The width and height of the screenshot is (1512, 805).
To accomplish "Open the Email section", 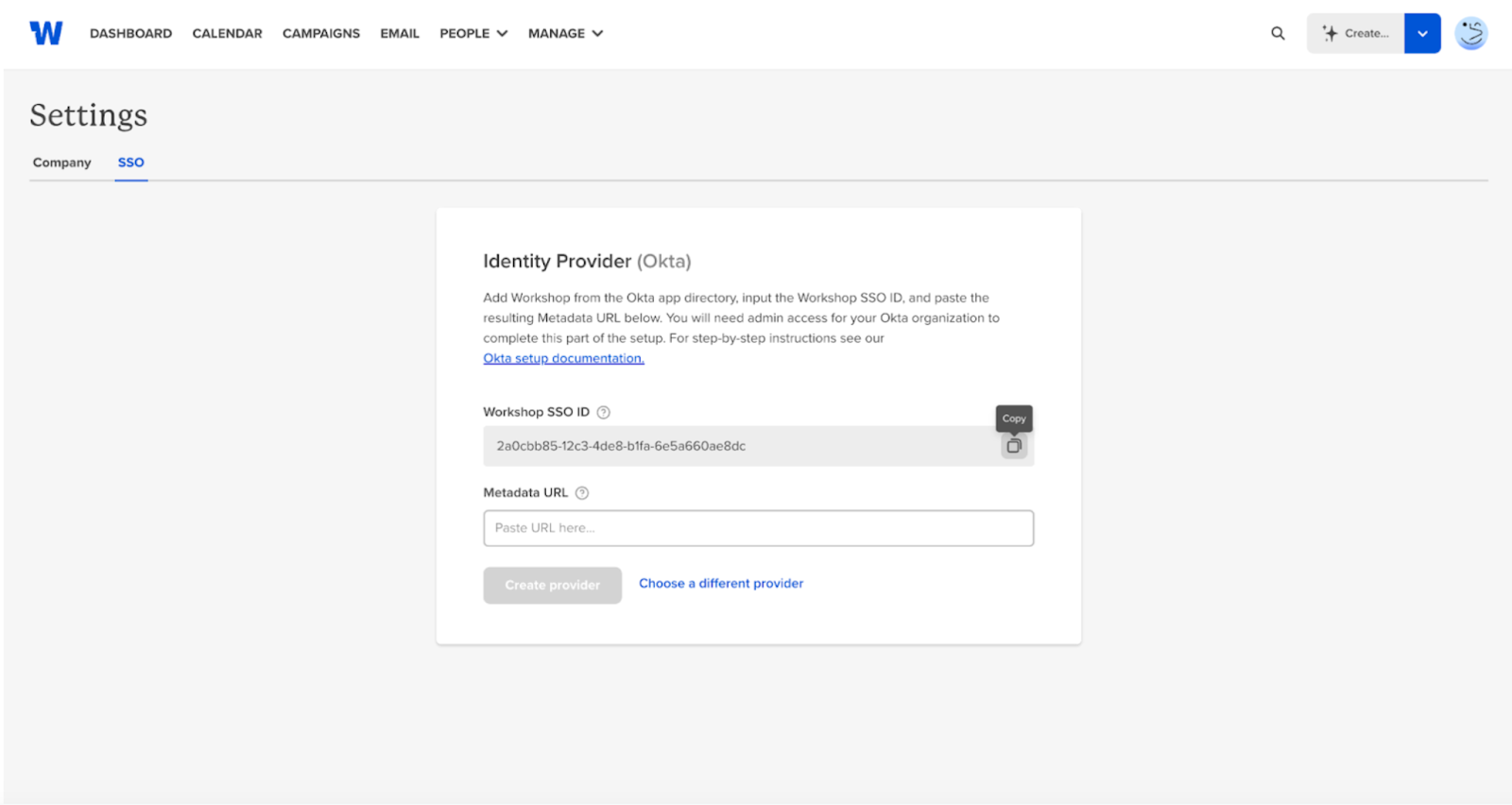I will 400,33.
